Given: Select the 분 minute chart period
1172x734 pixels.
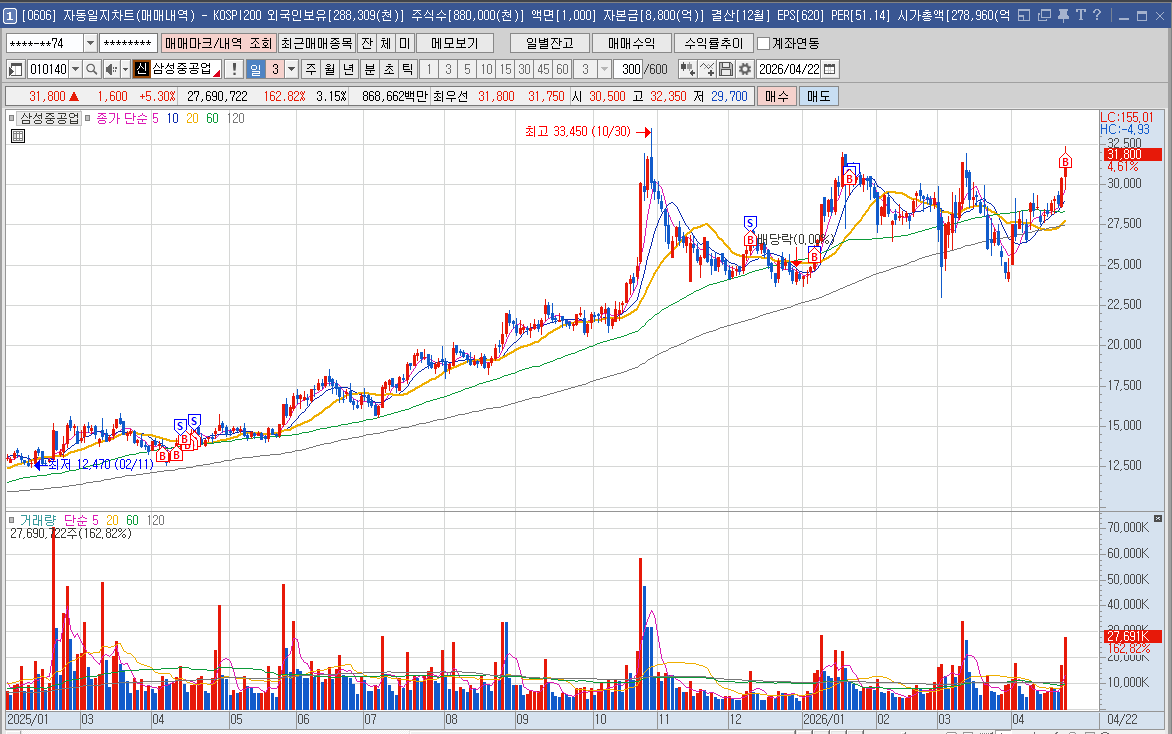Looking at the screenshot, I should click(368, 69).
